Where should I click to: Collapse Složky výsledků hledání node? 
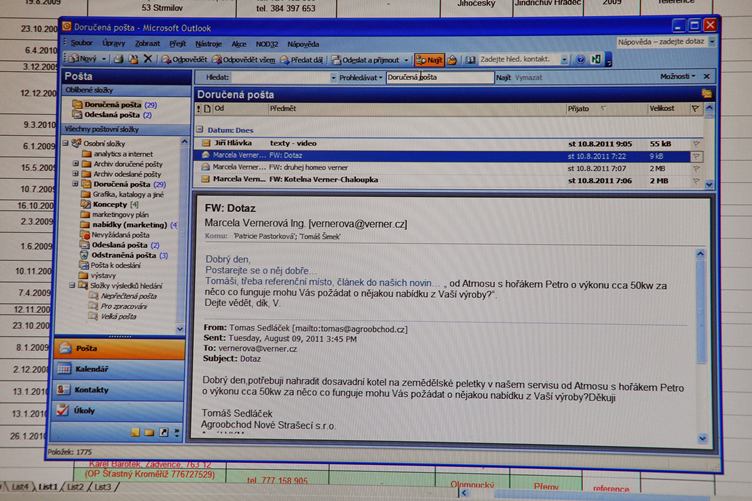click(x=72, y=285)
